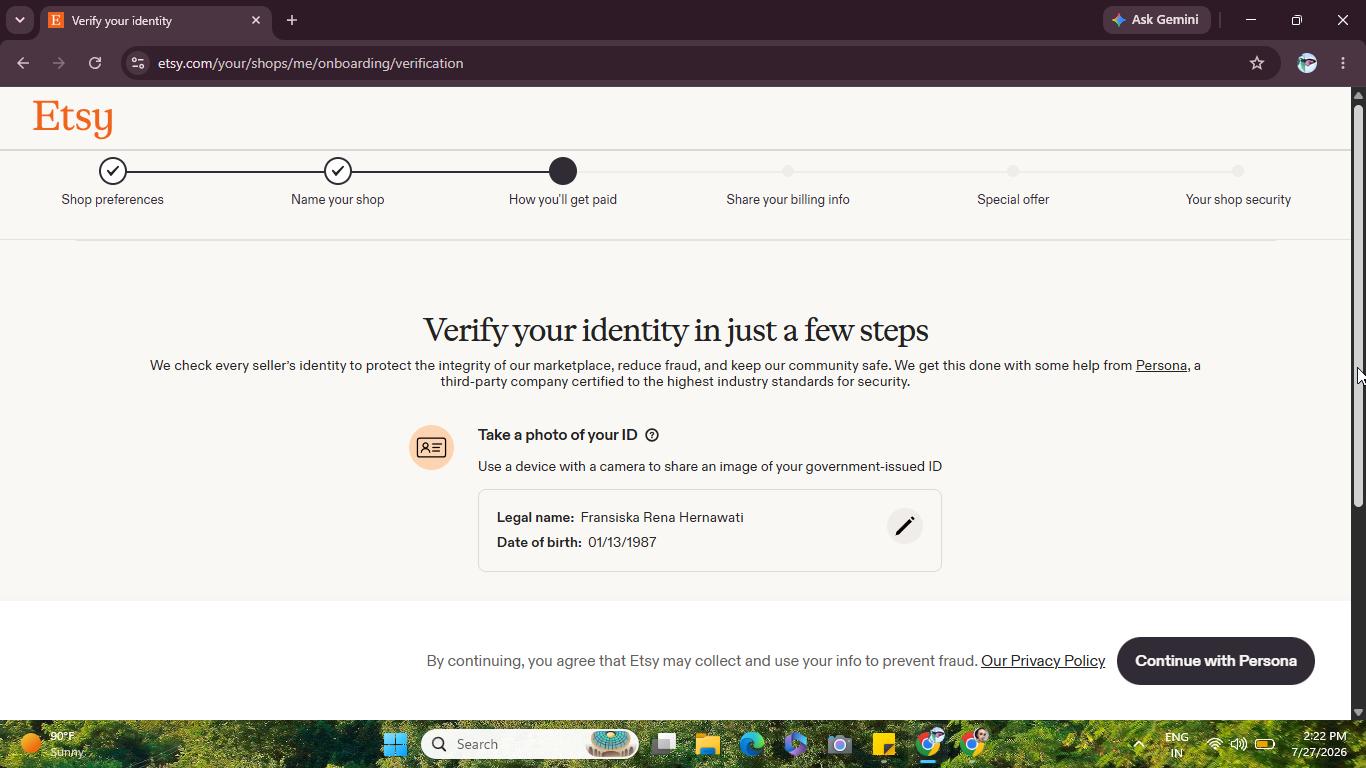Open Microsoft Edge from the taskbar
This screenshot has width=1366, height=768.
point(752,744)
